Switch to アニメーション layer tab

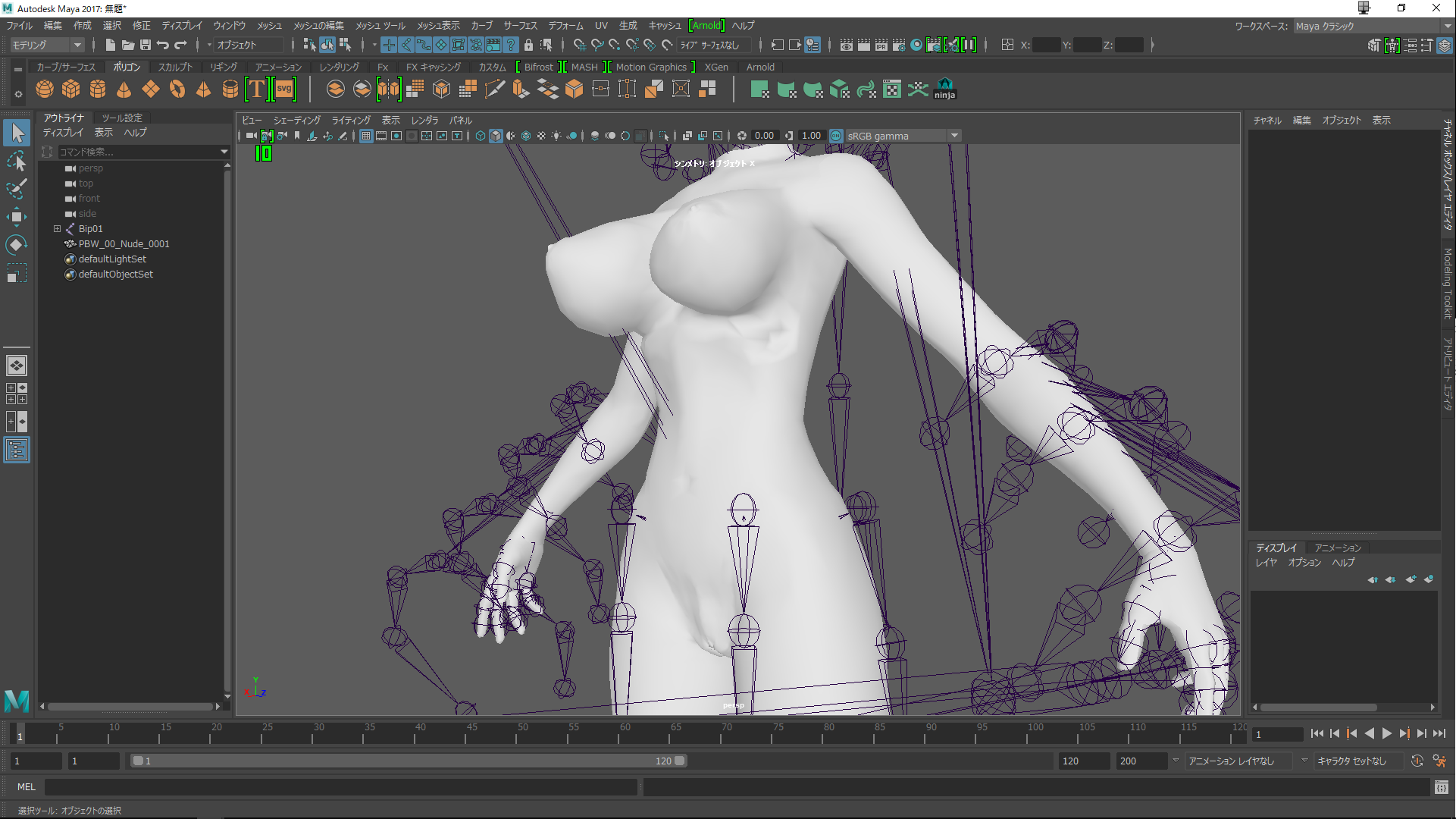click(1338, 548)
